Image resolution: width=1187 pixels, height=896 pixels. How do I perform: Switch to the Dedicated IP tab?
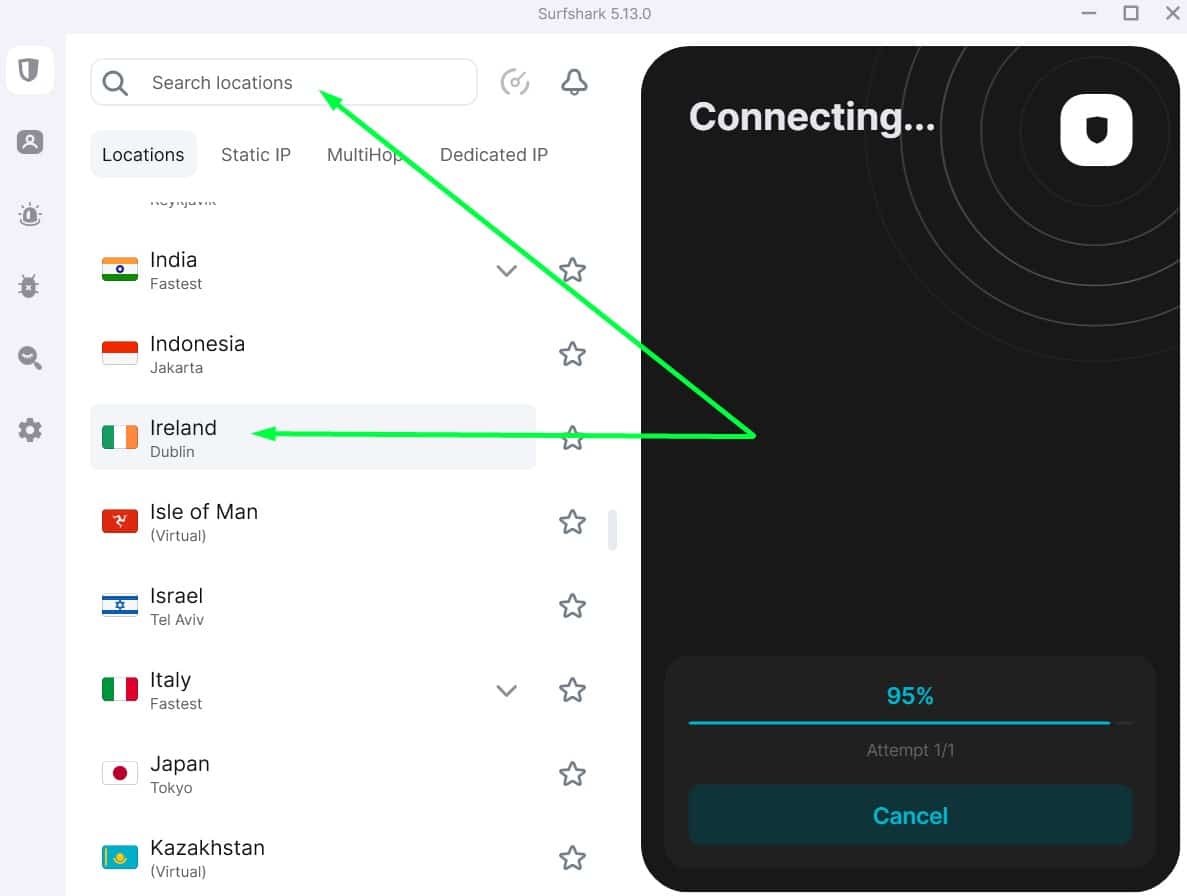[494, 154]
